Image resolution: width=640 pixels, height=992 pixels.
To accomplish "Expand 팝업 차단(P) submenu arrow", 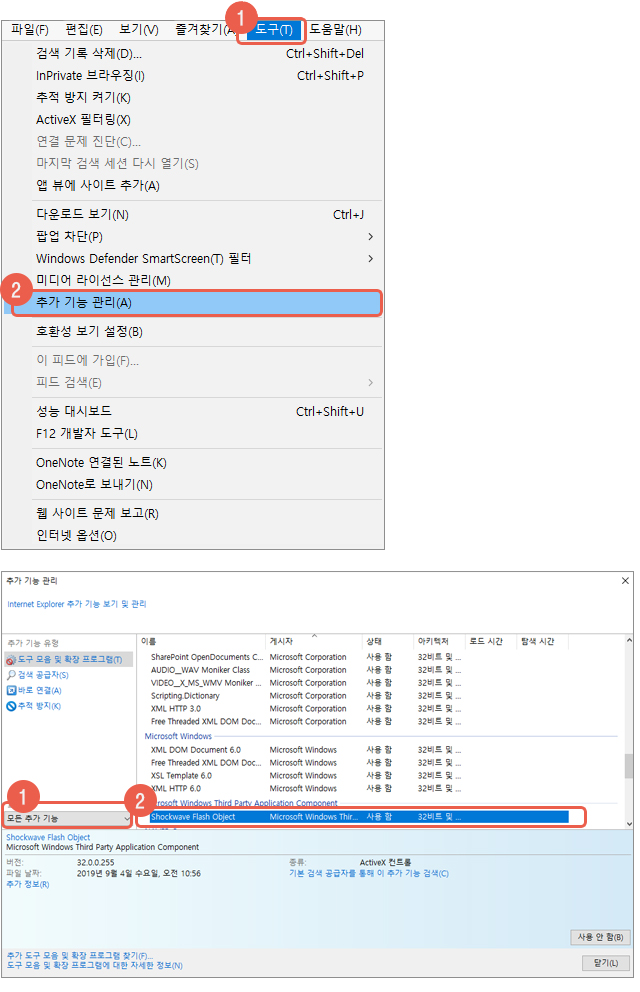I will [371, 237].
